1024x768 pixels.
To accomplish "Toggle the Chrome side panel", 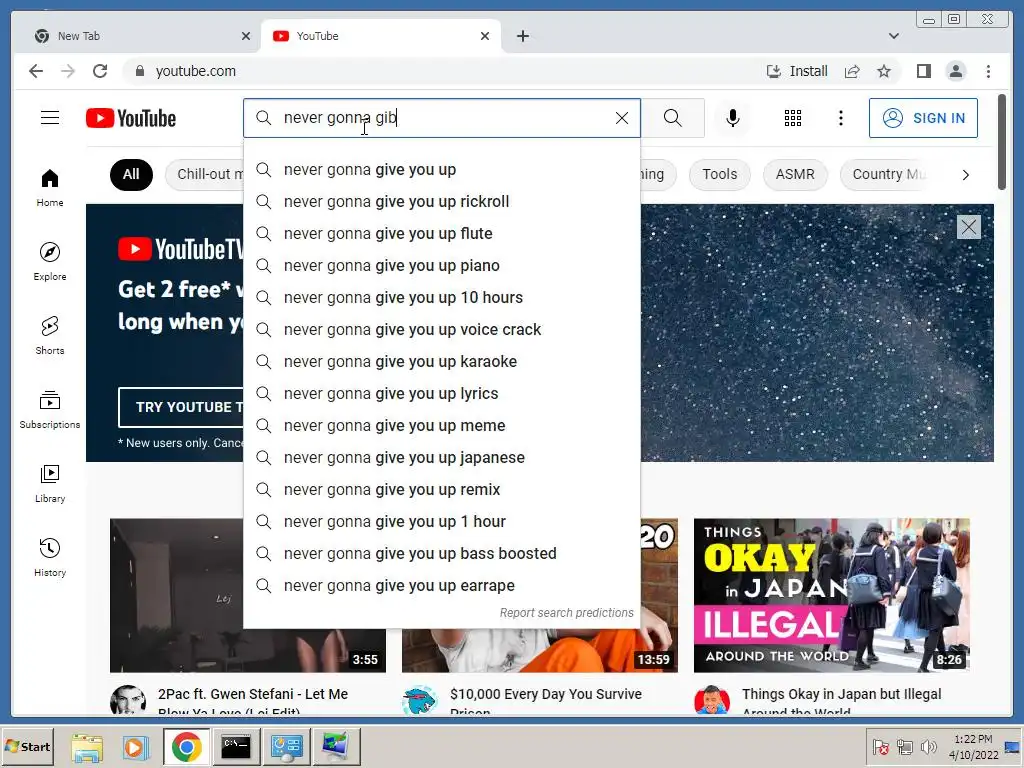I will coord(923,71).
